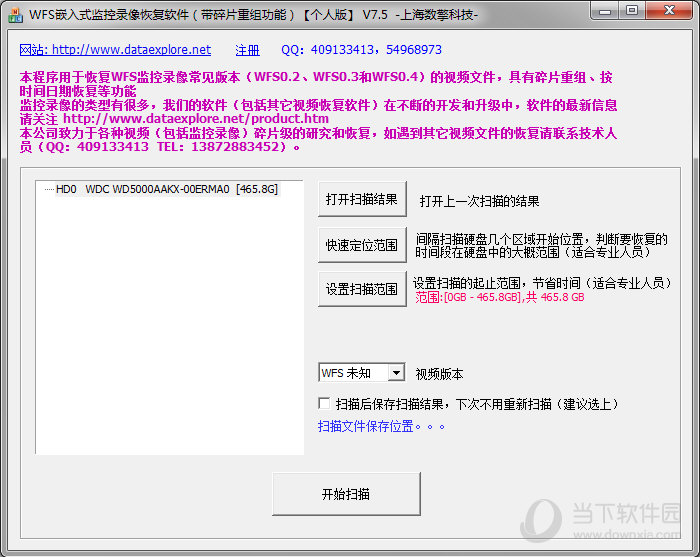700x557 pixels.
Task: Minimize the WFS recovery window
Action: [607, 11]
